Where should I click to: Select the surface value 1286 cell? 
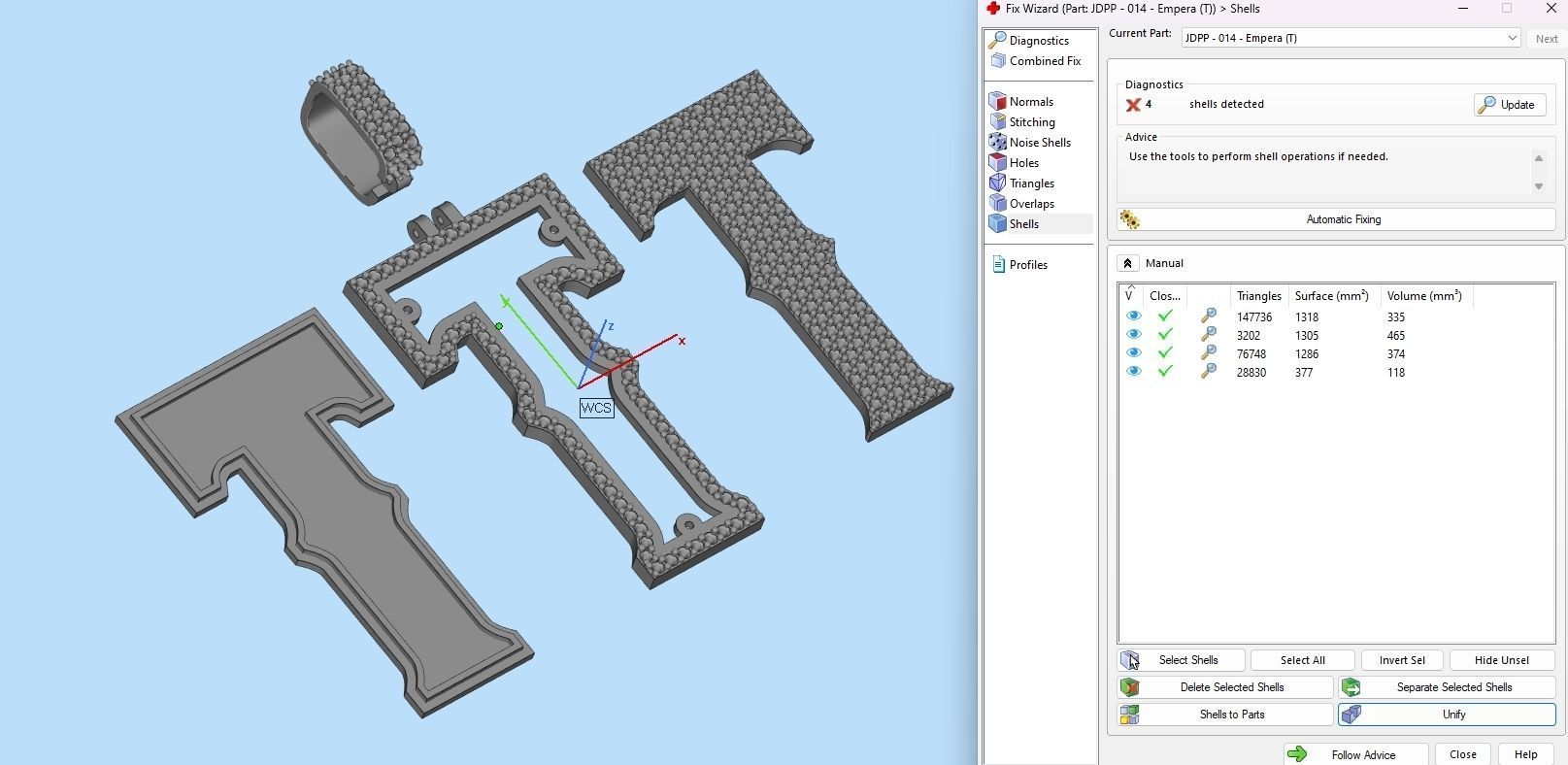coord(1307,354)
